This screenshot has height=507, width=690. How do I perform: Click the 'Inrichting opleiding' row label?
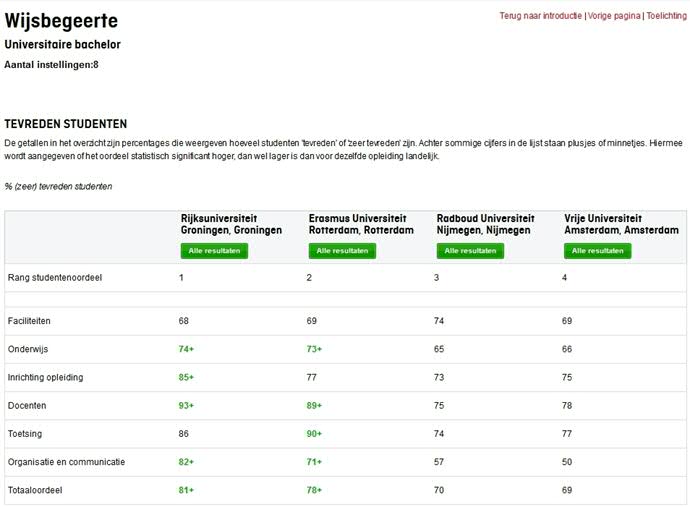coord(45,377)
